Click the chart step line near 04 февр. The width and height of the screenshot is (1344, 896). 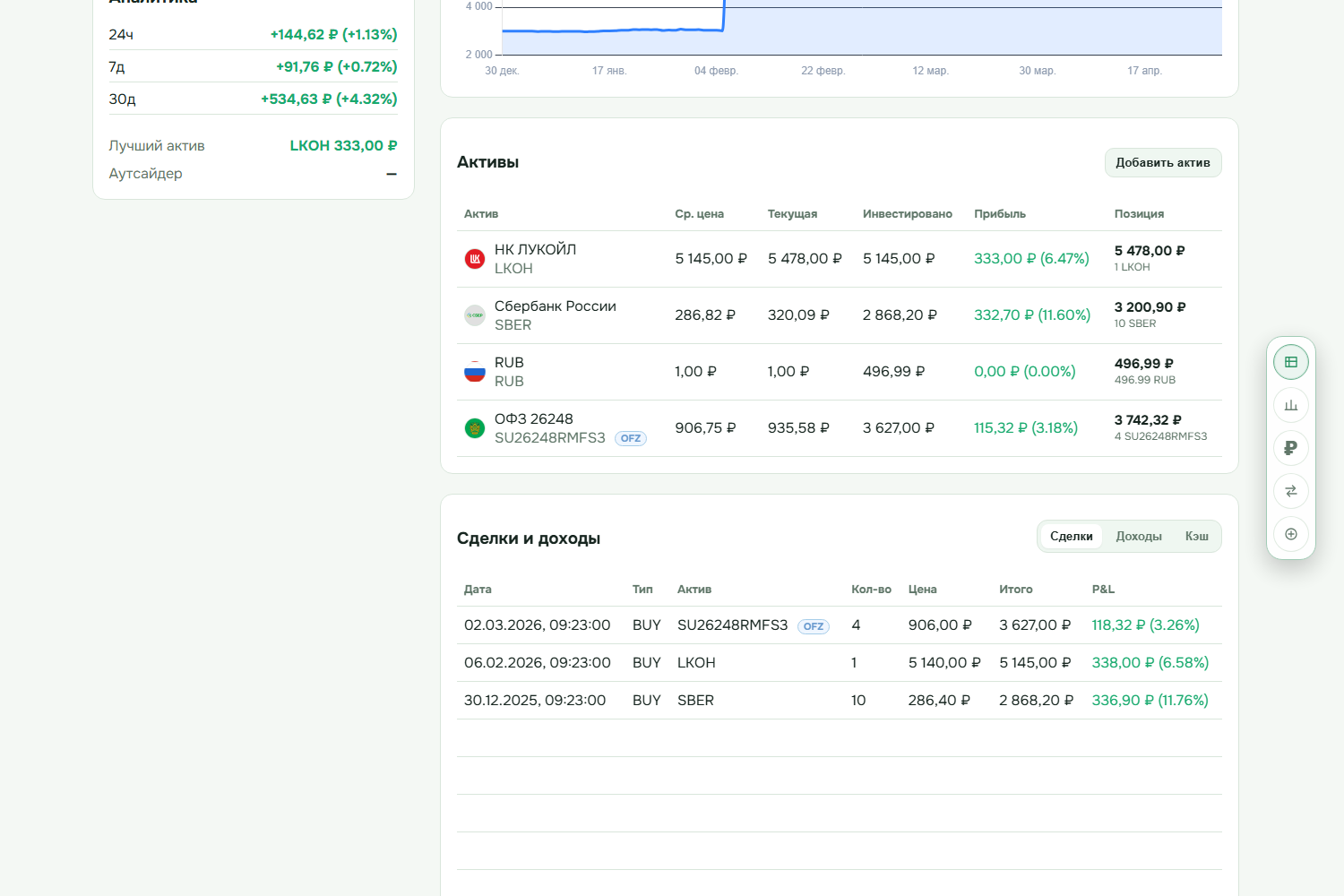point(723,18)
